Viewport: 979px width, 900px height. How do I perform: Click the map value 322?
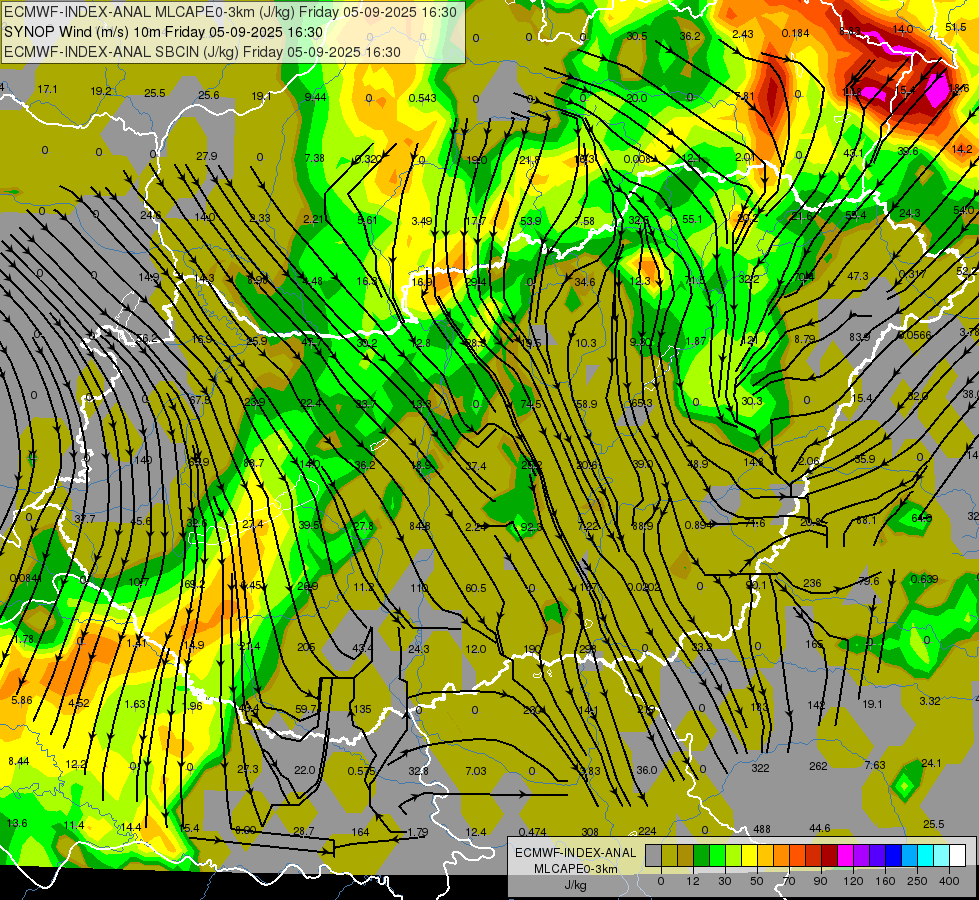[760, 768]
